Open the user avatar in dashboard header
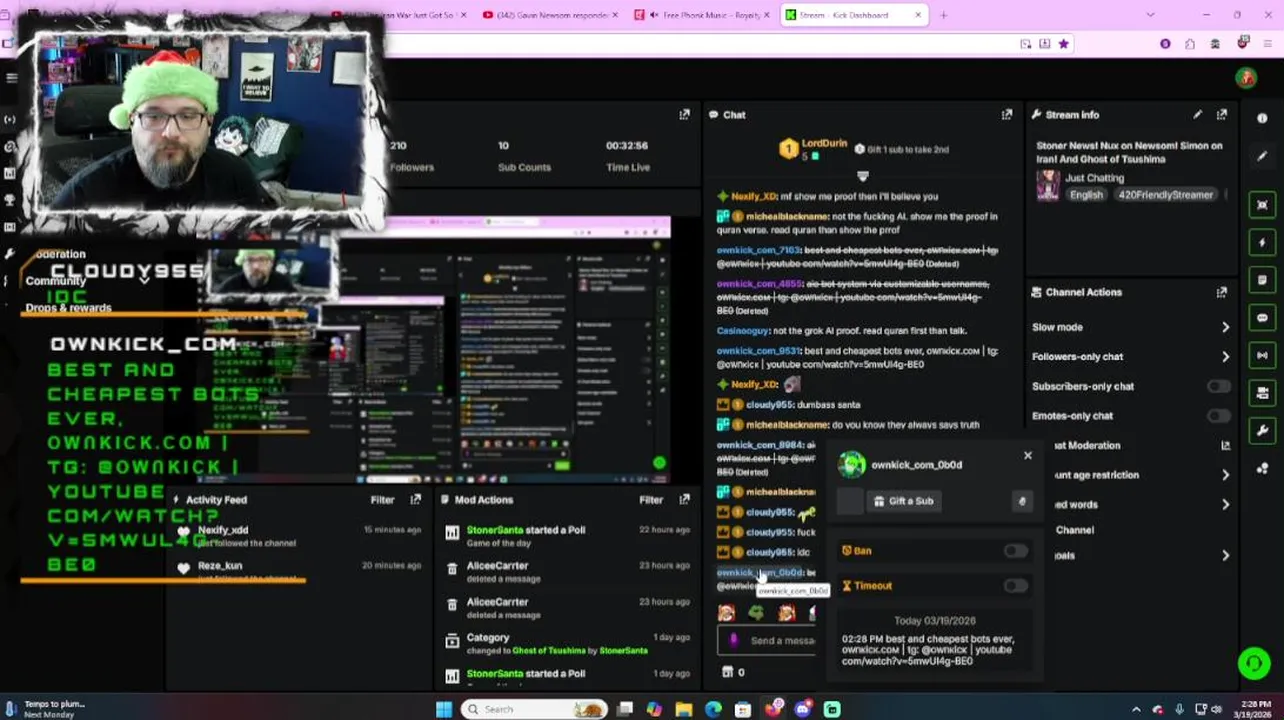This screenshot has width=1284, height=720. [1245, 77]
